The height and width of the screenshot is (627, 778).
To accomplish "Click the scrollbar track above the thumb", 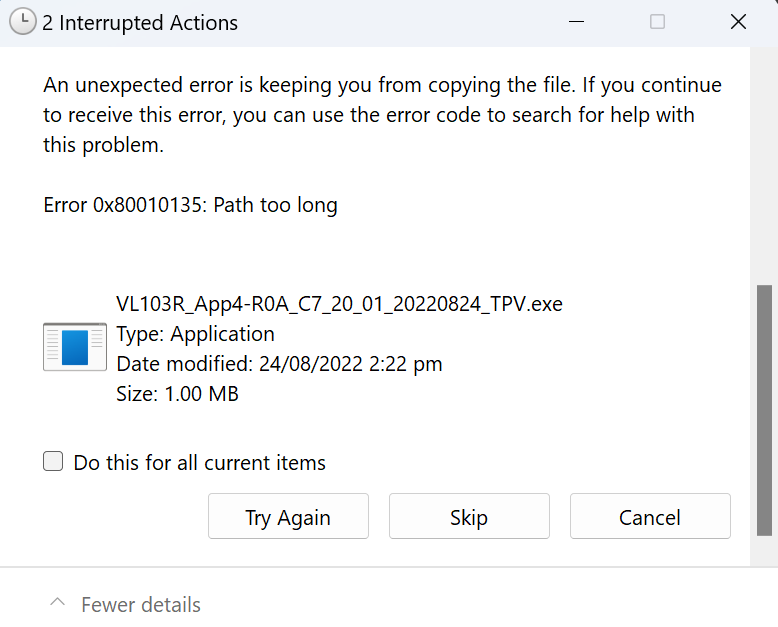I will pos(764,164).
